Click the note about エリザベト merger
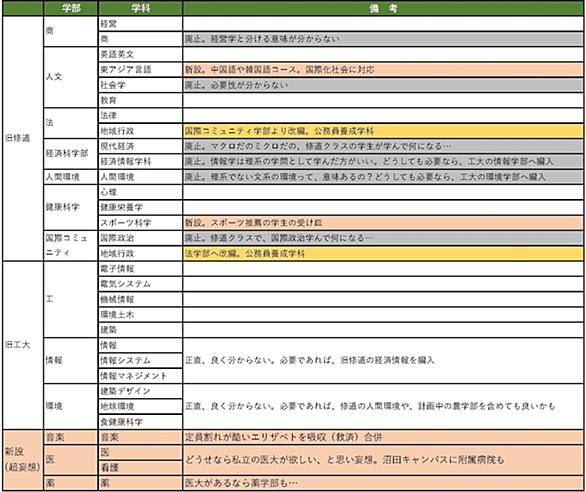The image size is (586, 492). (383, 437)
